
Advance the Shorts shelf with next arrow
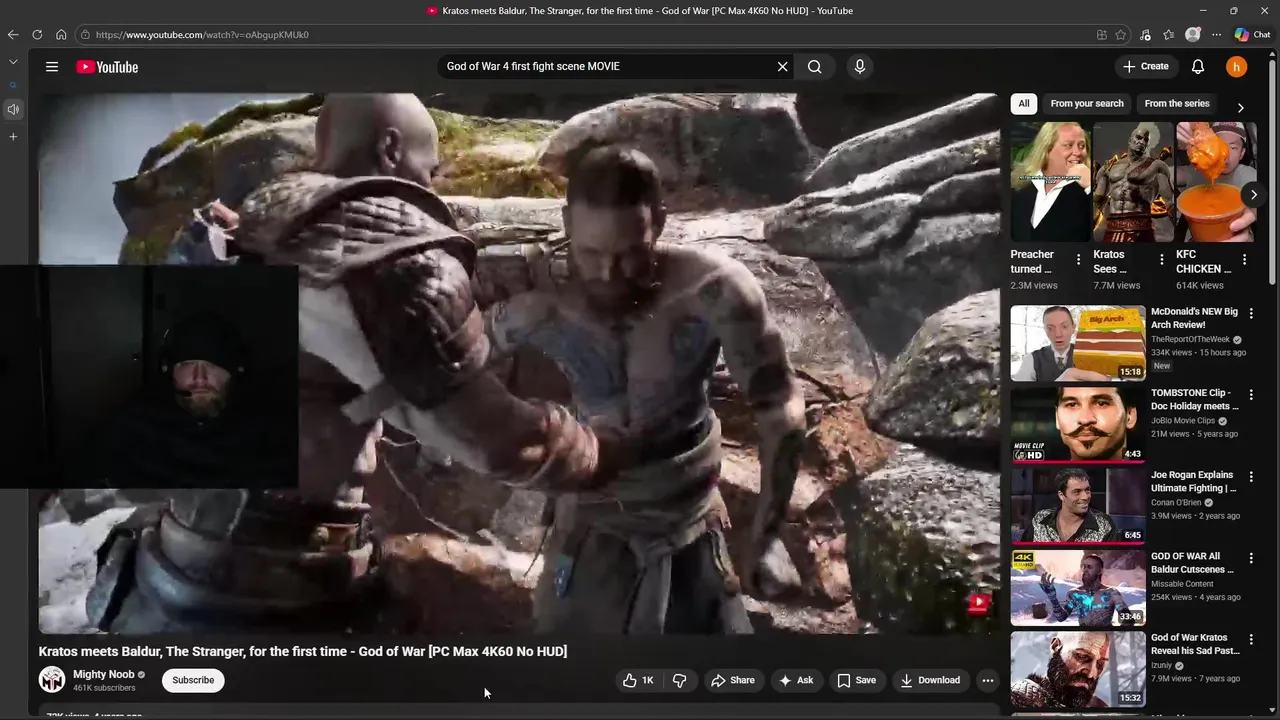click(1253, 195)
